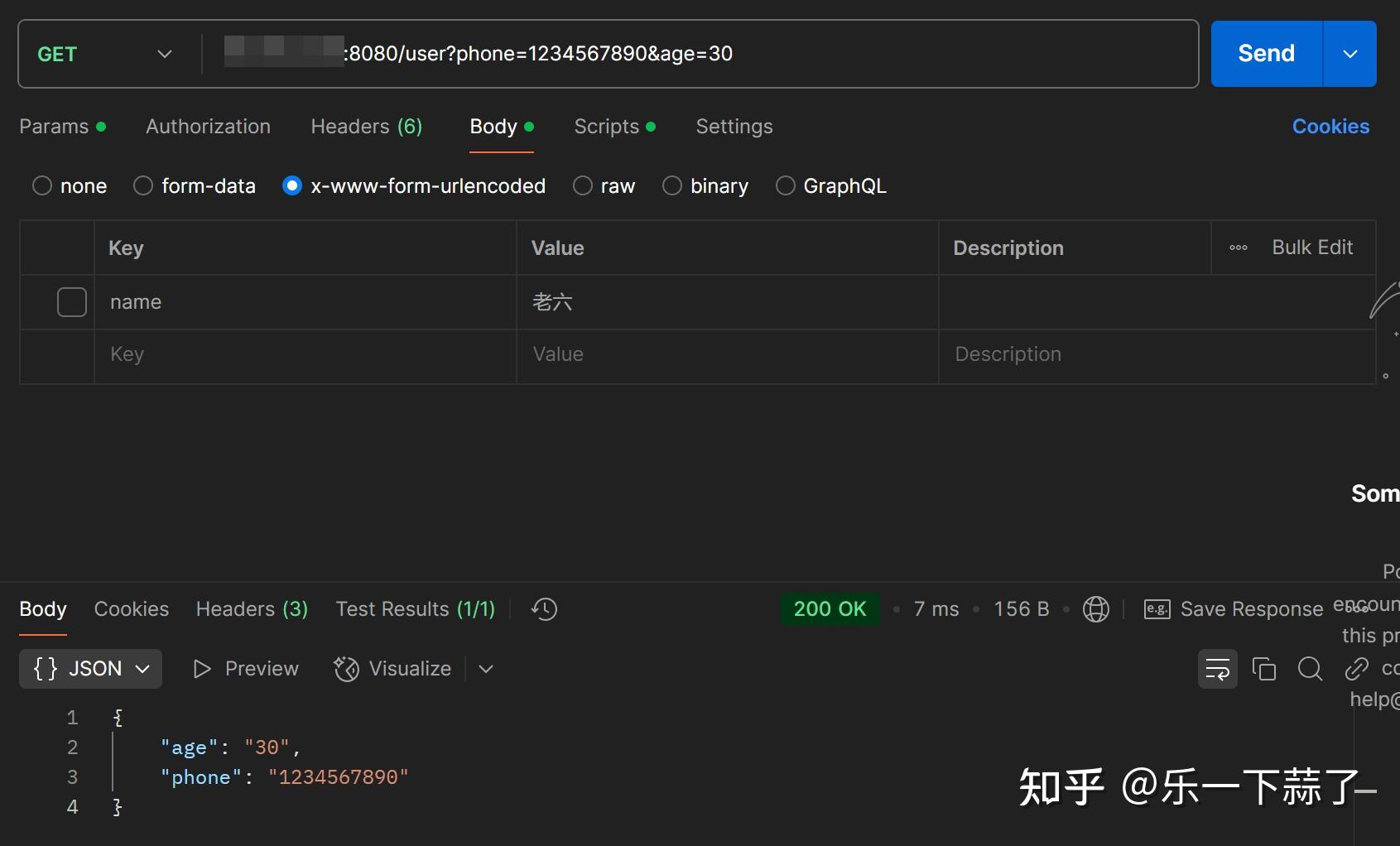Copy the response body
1400x846 pixels.
pos(1263,668)
